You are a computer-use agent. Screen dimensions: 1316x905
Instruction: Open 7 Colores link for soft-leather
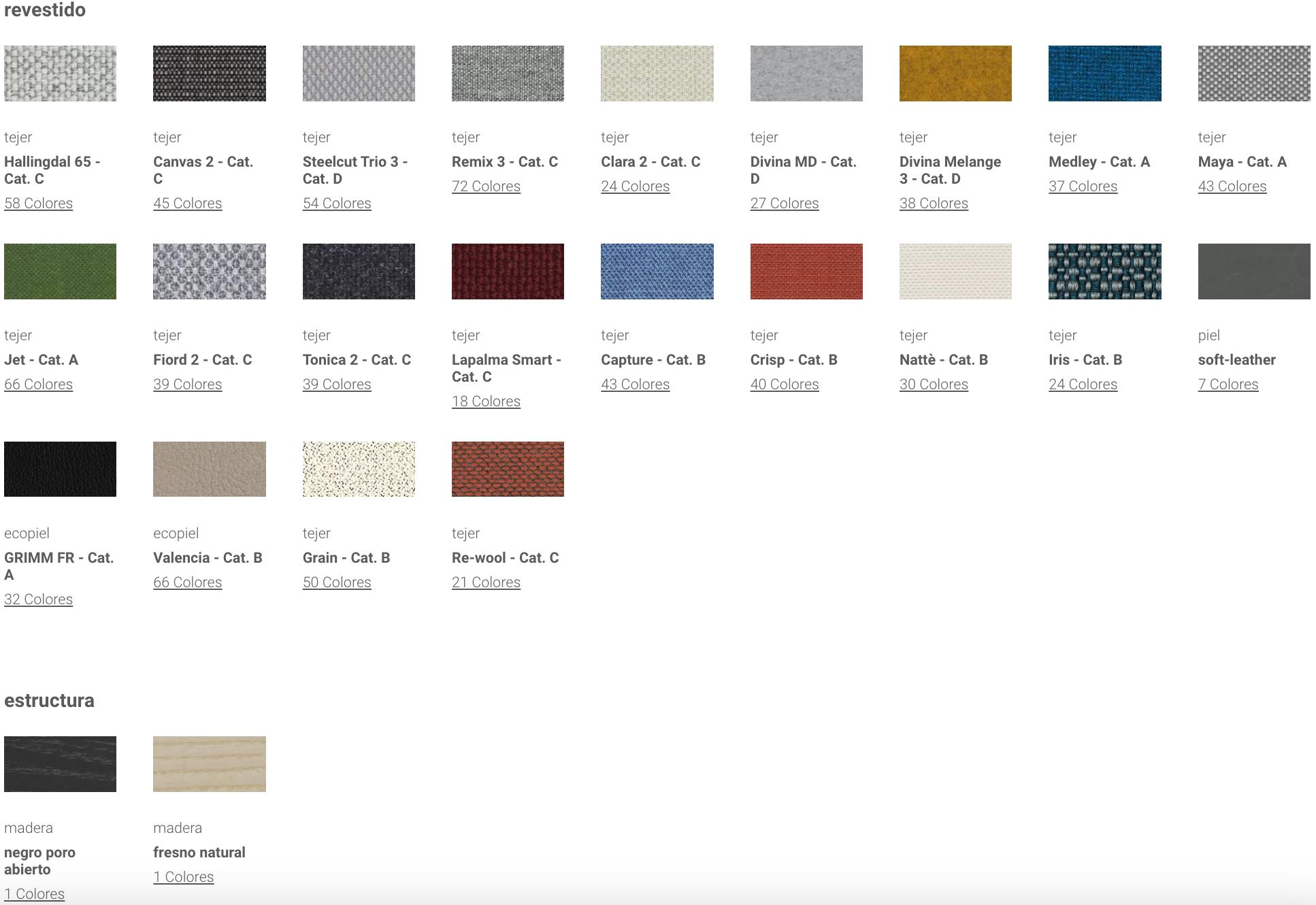coord(1228,384)
